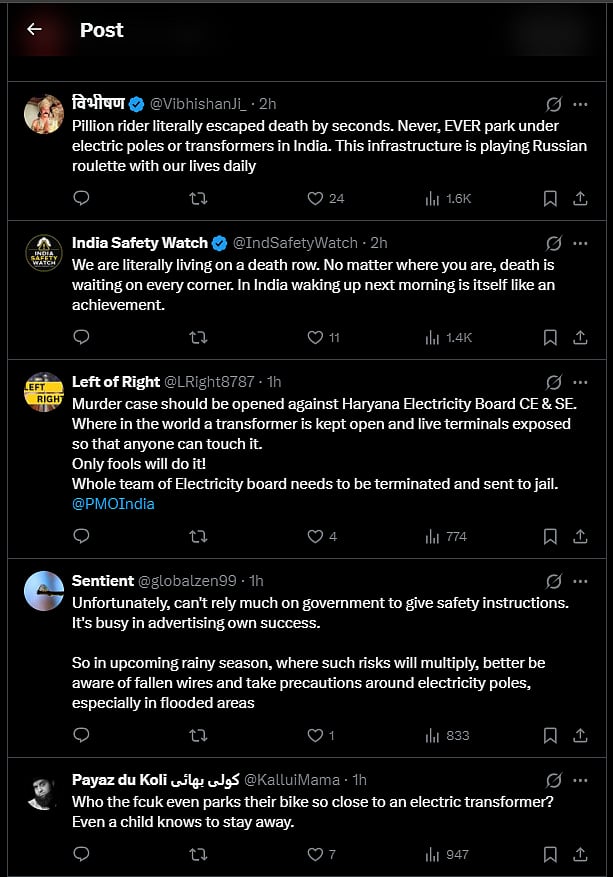Open the @PMOIndia mention link

(113, 504)
